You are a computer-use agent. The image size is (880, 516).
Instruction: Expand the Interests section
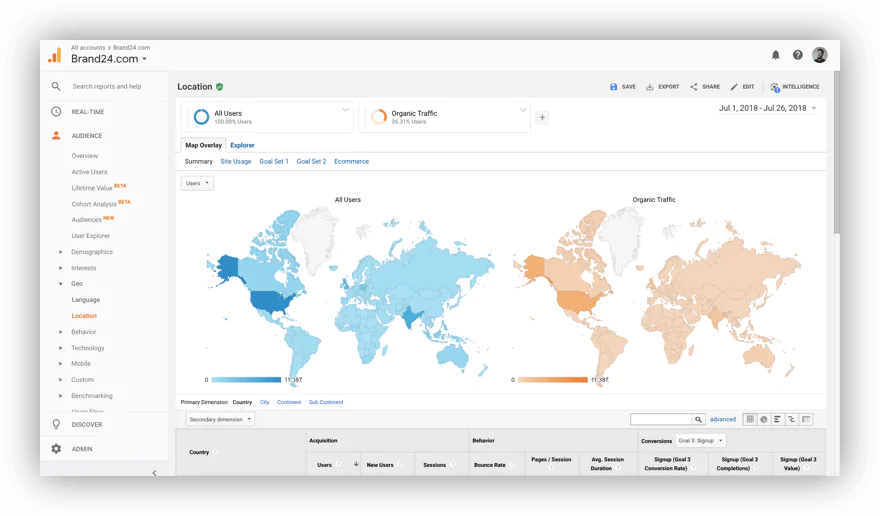[61, 268]
